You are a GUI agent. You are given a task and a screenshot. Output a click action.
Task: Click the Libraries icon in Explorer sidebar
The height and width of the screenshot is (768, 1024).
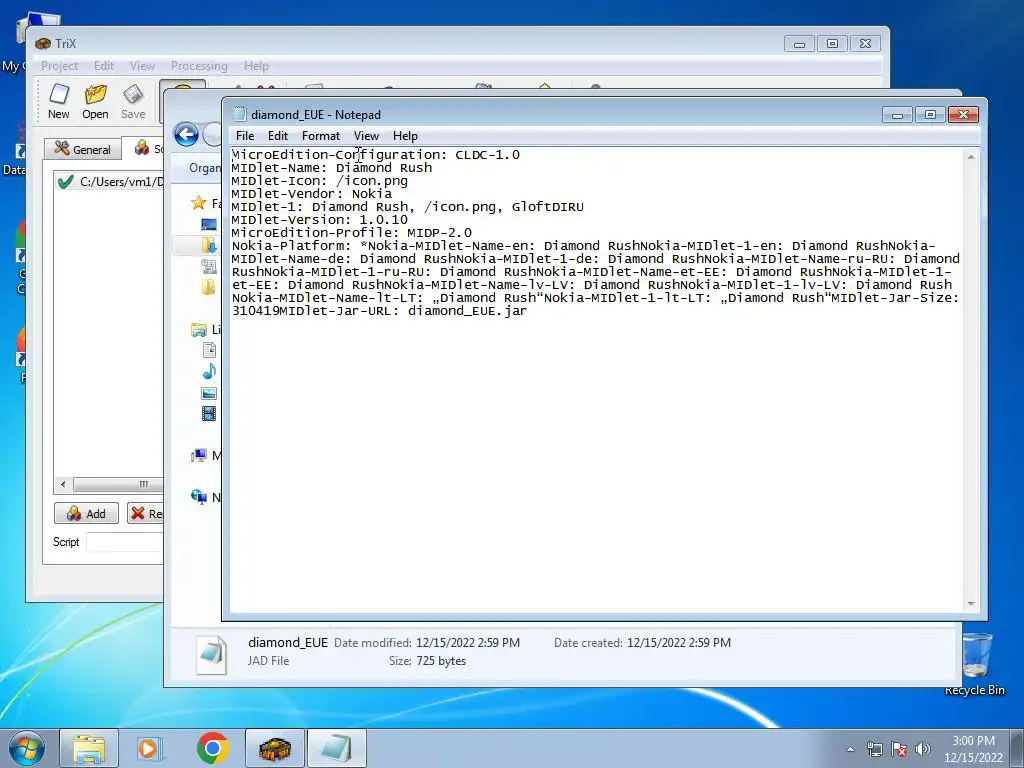[x=199, y=330]
